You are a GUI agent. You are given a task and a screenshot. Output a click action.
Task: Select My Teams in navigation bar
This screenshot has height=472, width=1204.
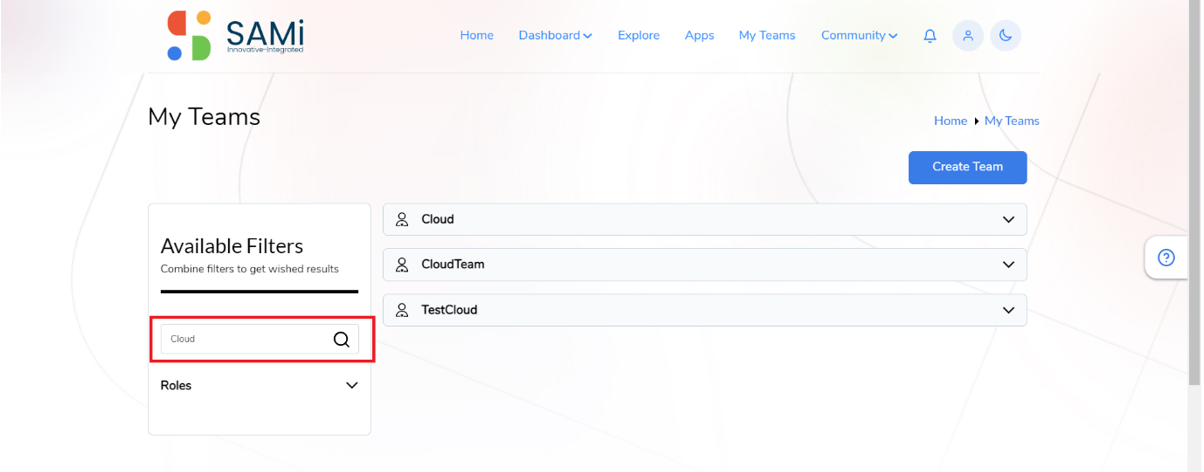(767, 35)
